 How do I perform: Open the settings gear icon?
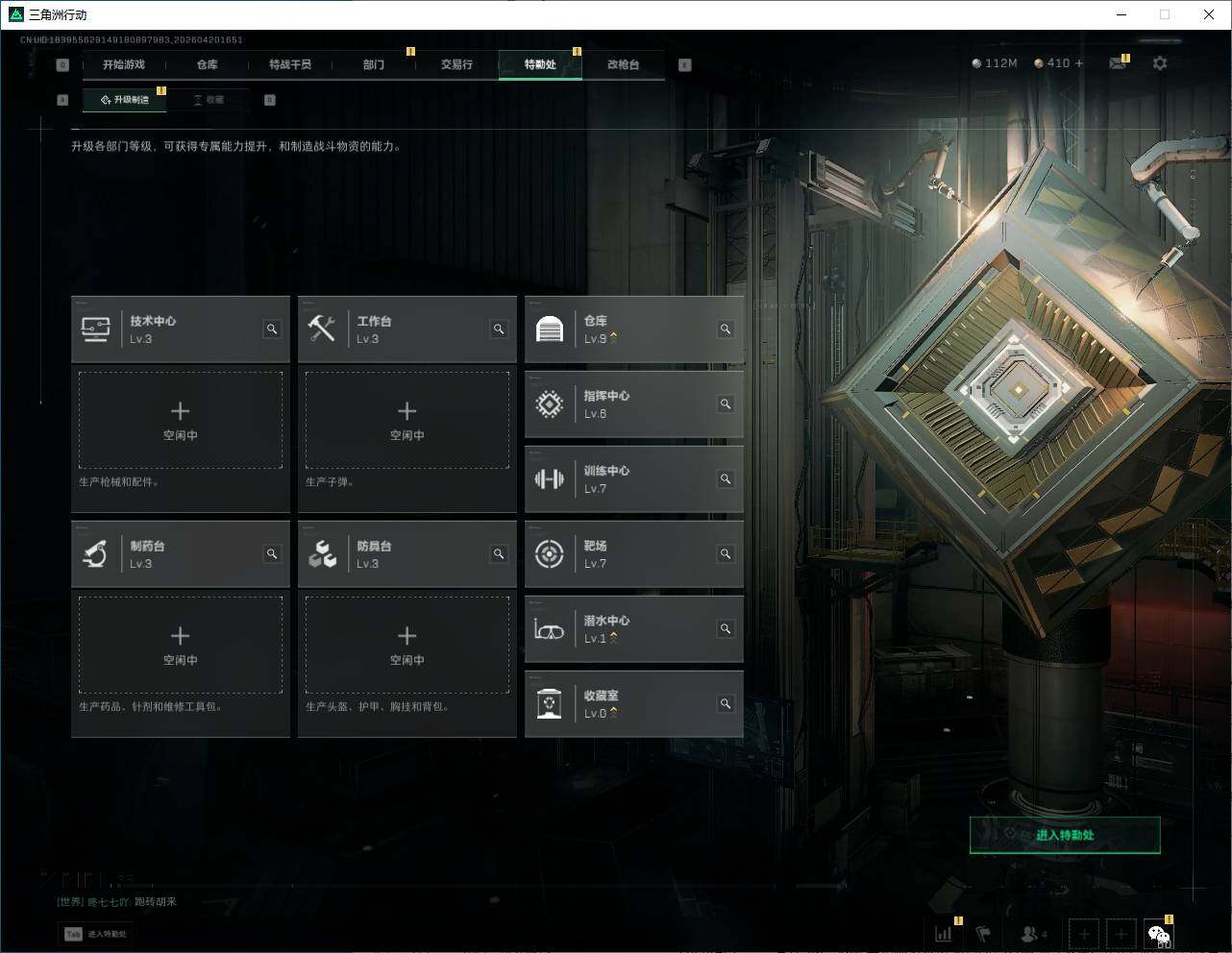pyautogui.click(x=1160, y=63)
